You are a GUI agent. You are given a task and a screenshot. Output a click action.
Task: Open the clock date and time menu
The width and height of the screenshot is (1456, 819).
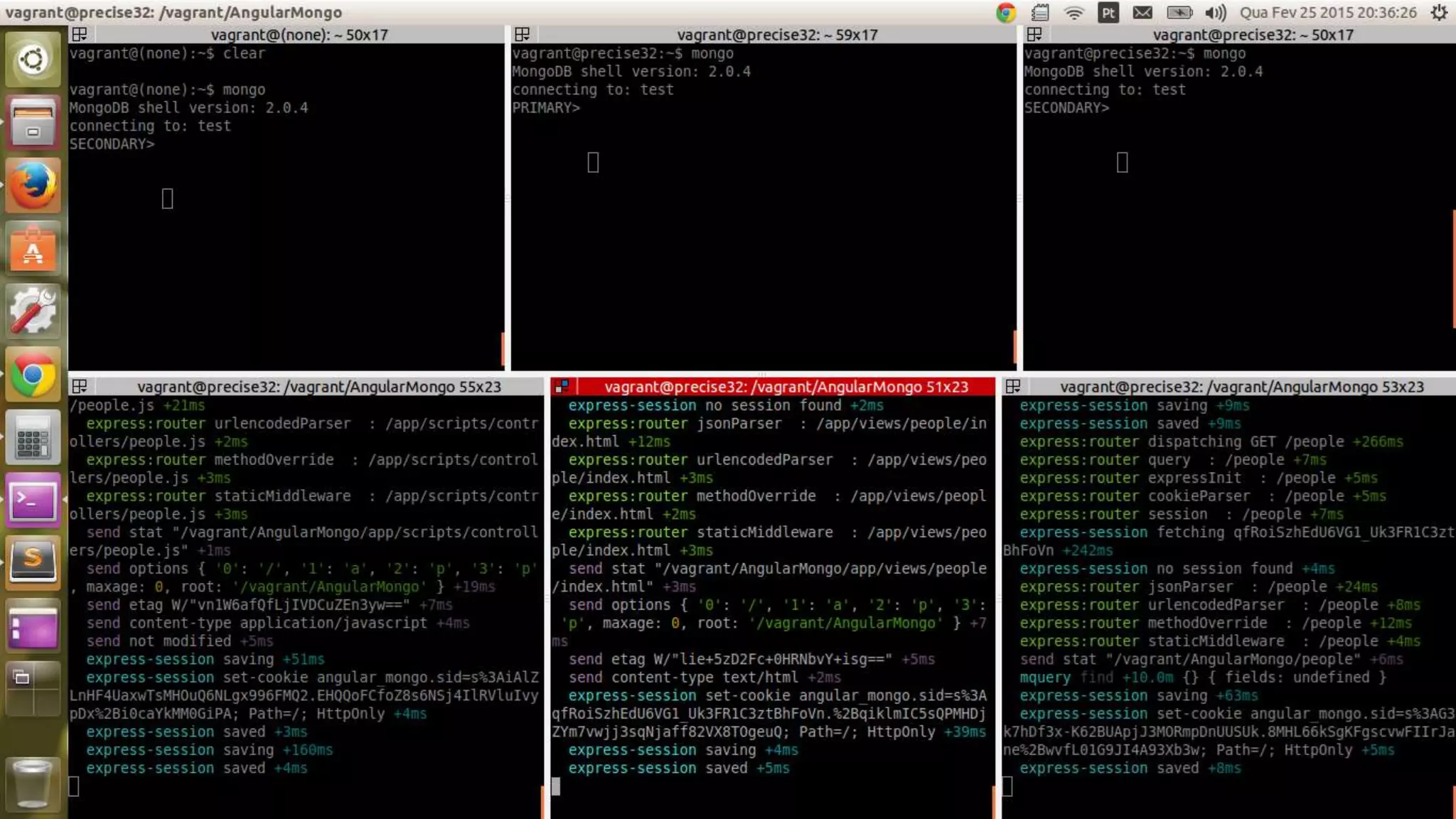point(1327,13)
